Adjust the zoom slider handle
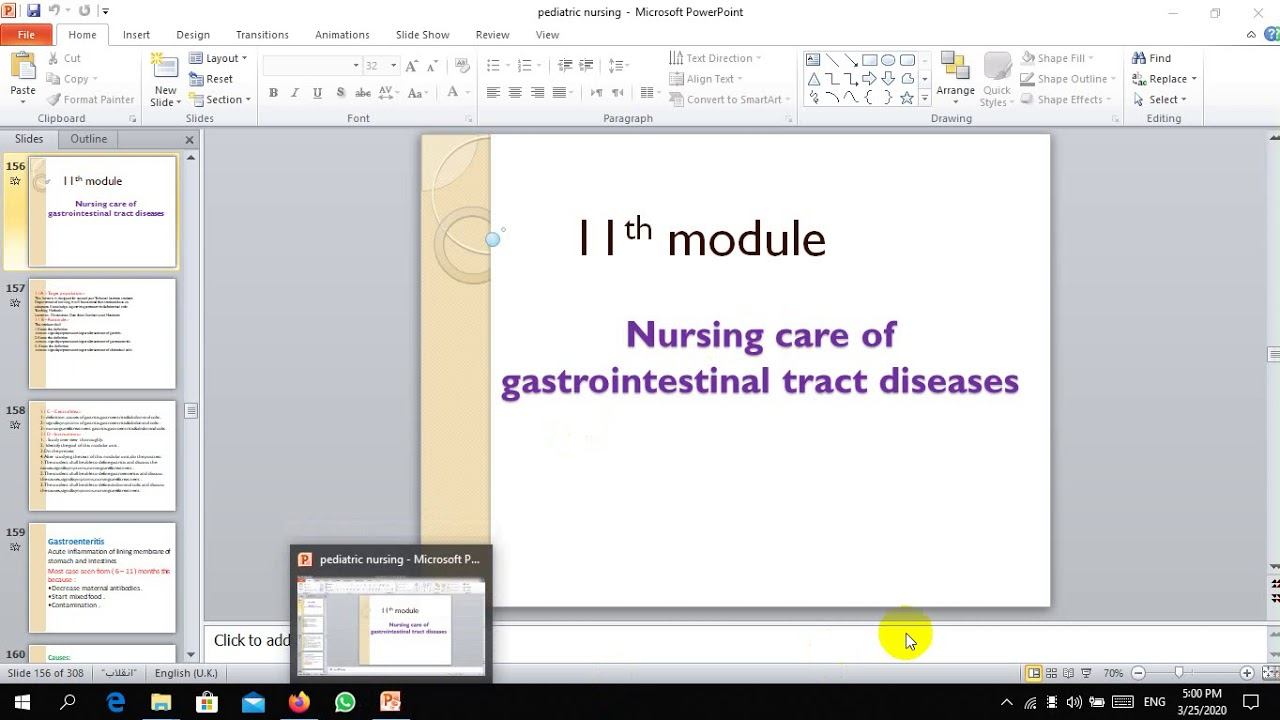 [1179, 673]
